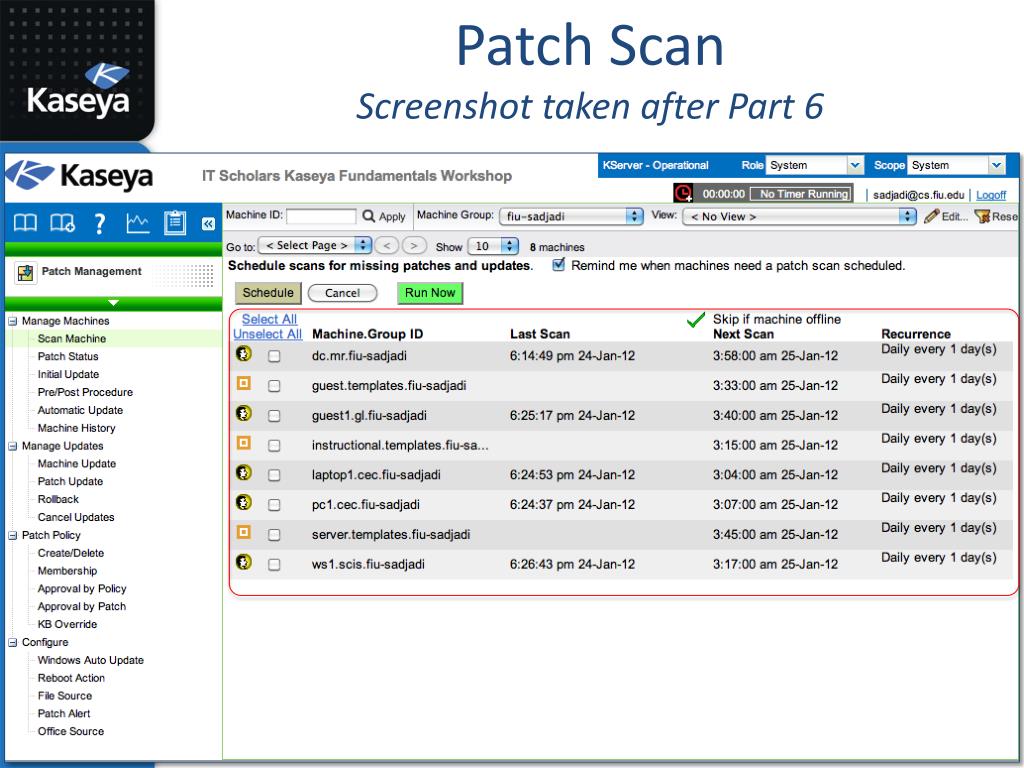The height and width of the screenshot is (768, 1024).
Task: Tick the pc1.cec.fiu-sadjadi checkbox
Action: tap(274, 505)
